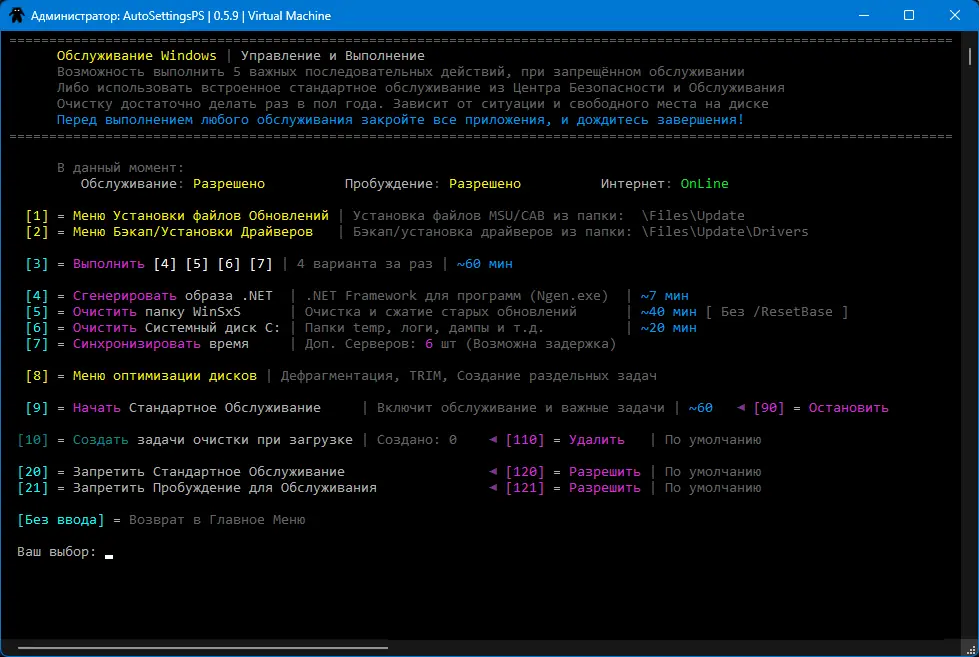Click the '[120]' option number
Viewport: 979px width, 657px height.
click(524, 472)
